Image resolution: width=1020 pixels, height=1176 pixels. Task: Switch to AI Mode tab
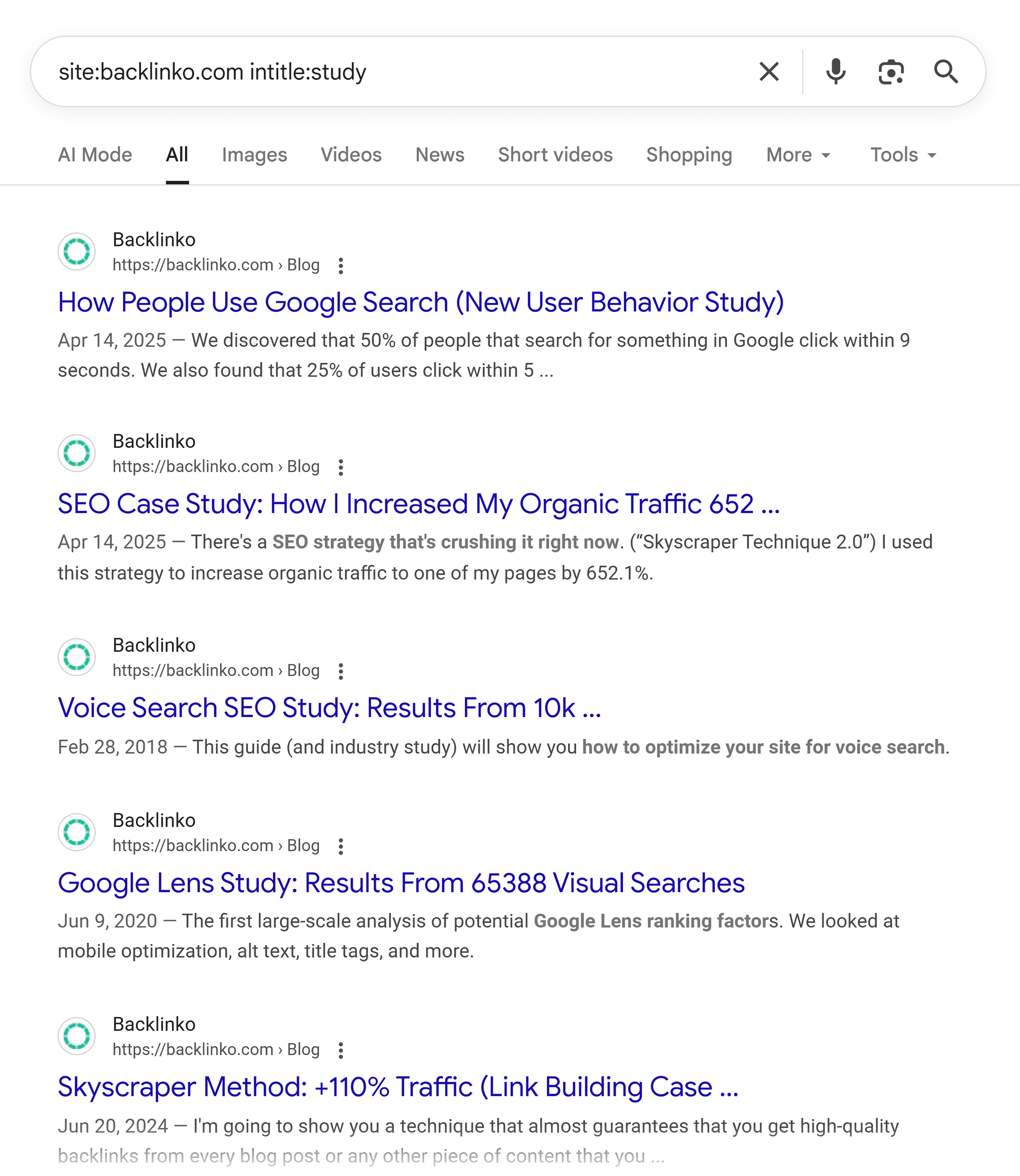click(x=95, y=155)
